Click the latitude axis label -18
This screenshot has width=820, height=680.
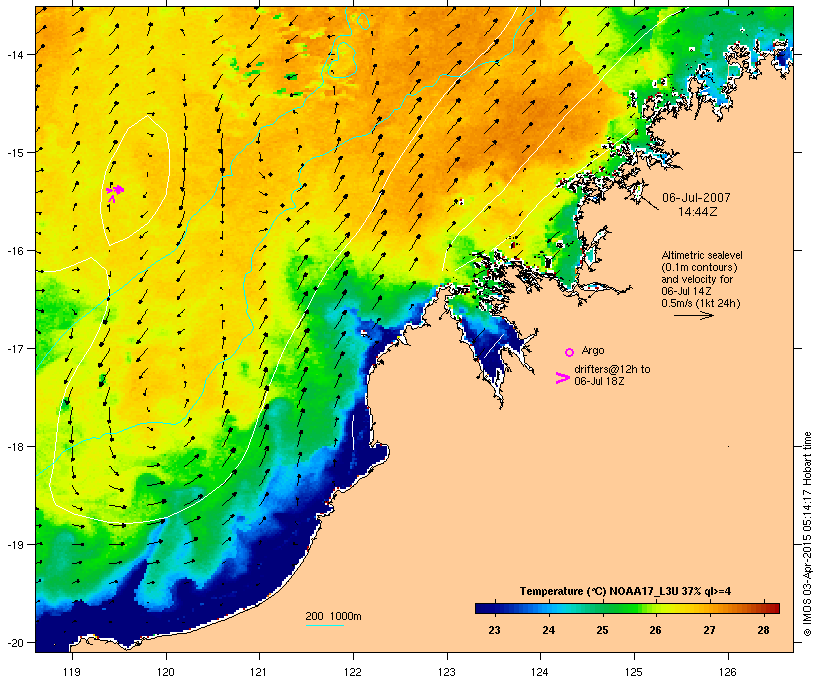14,447
